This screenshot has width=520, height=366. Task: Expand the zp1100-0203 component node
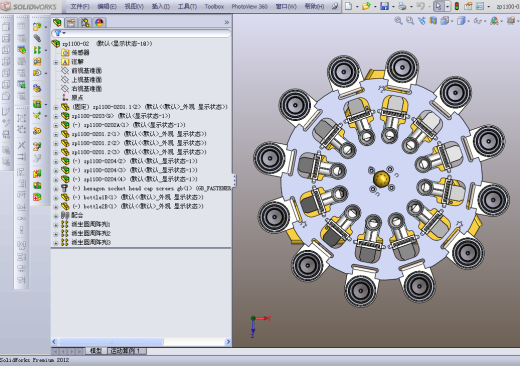click(56, 116)
